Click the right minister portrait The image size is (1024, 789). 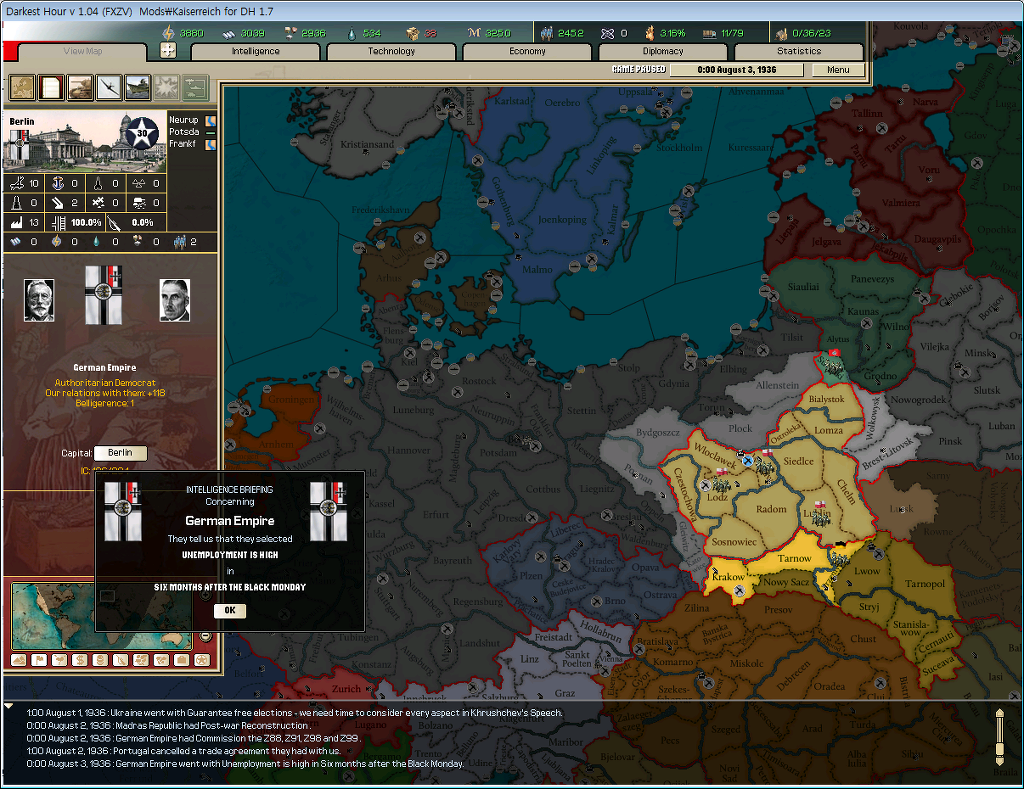[x=175, y=300]
